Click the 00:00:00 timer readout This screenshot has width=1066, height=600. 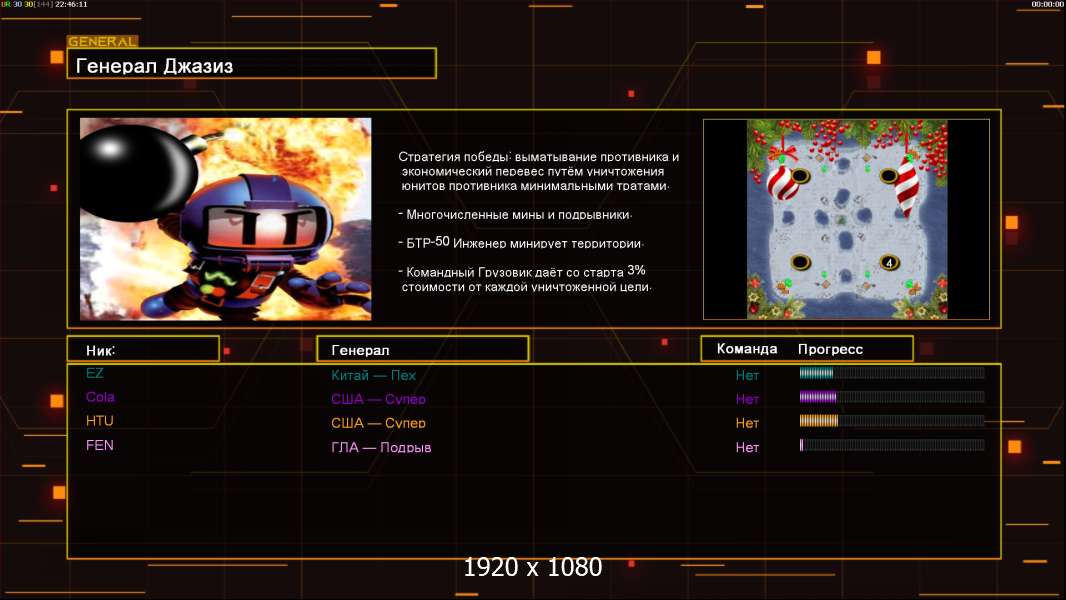1047,4
